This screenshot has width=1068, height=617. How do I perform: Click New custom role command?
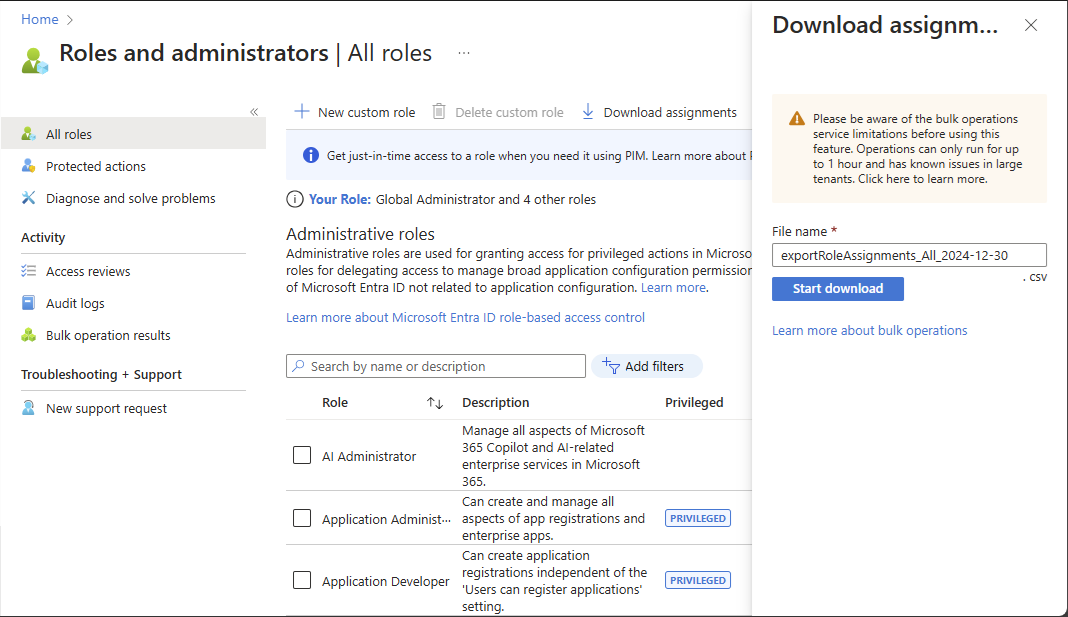(355, 112)
